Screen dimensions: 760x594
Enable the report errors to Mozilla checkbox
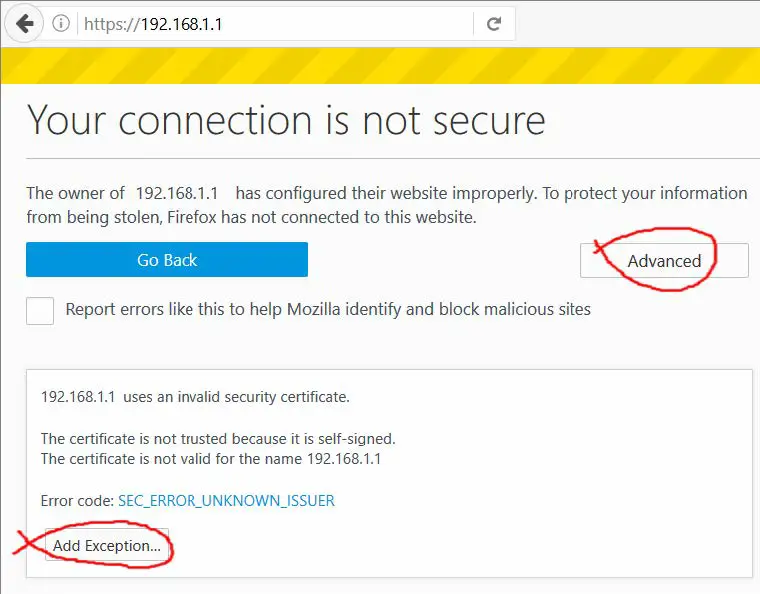click(40, 310)
